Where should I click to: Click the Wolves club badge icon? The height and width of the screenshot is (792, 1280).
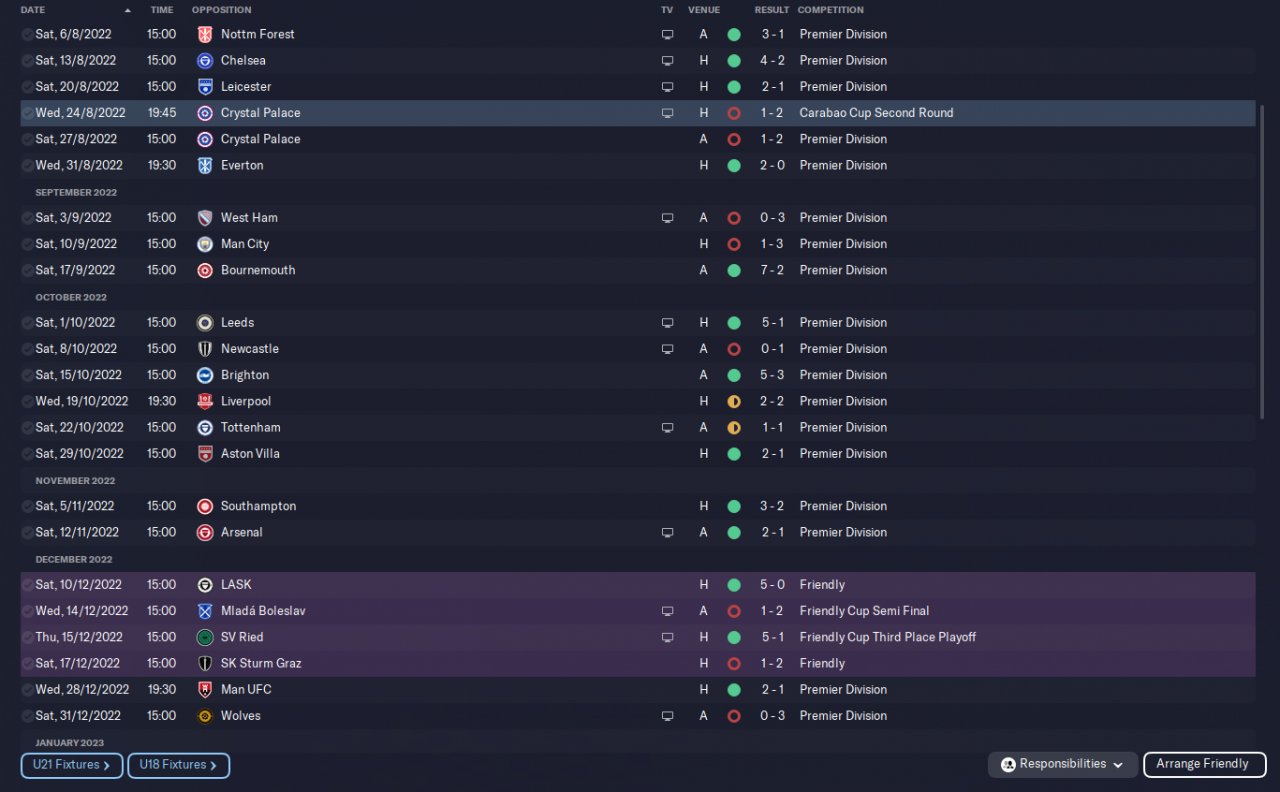(205, 716)
